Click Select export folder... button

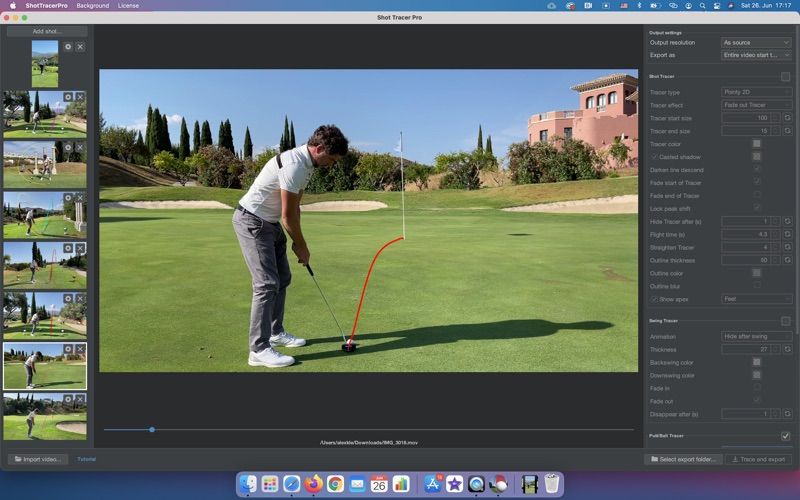coord(683,459)
